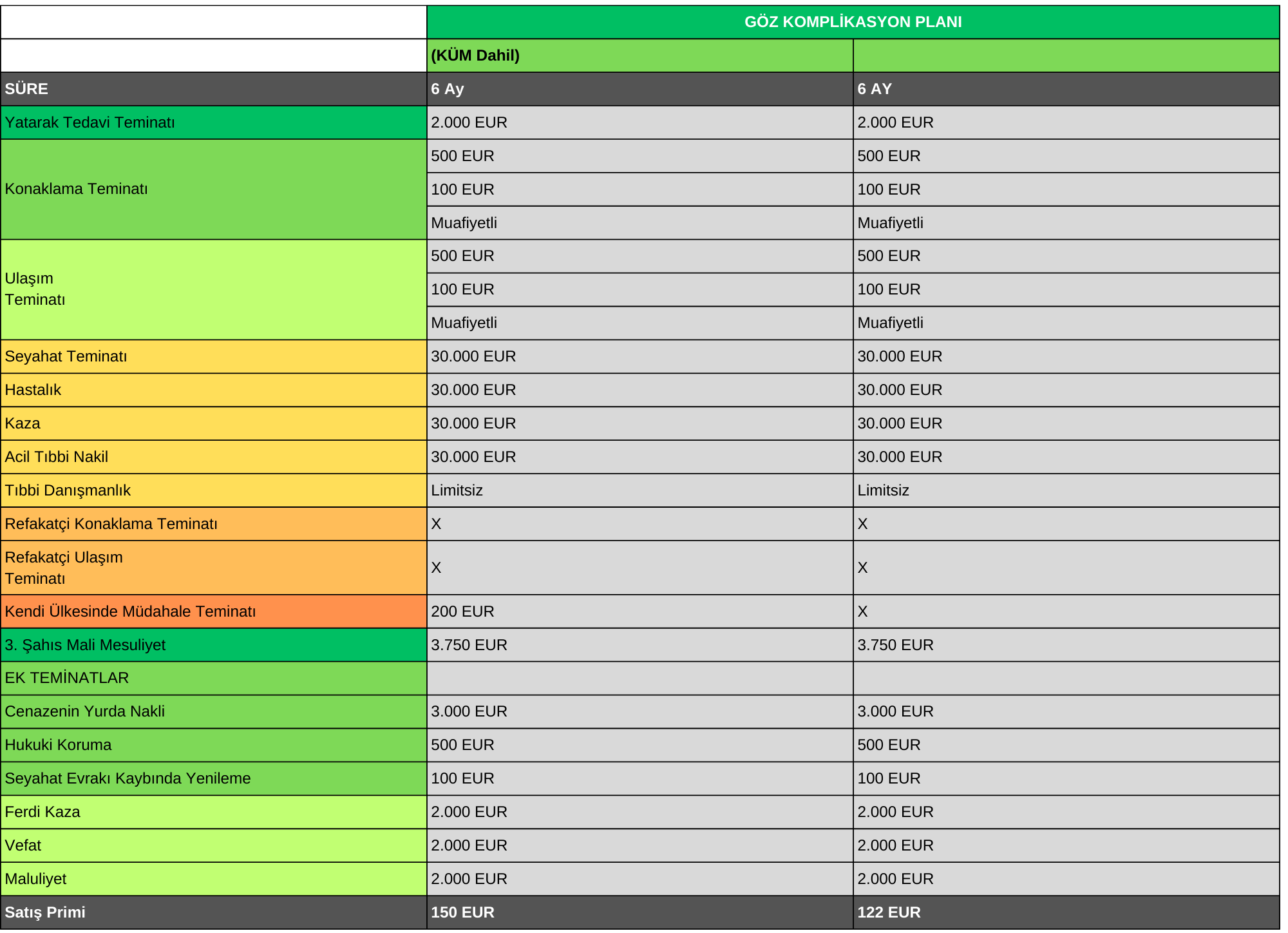This screenshot has height=933, width=1288.
Task: Select the 122 EUR premium cell
Action: coord(1066,912)
